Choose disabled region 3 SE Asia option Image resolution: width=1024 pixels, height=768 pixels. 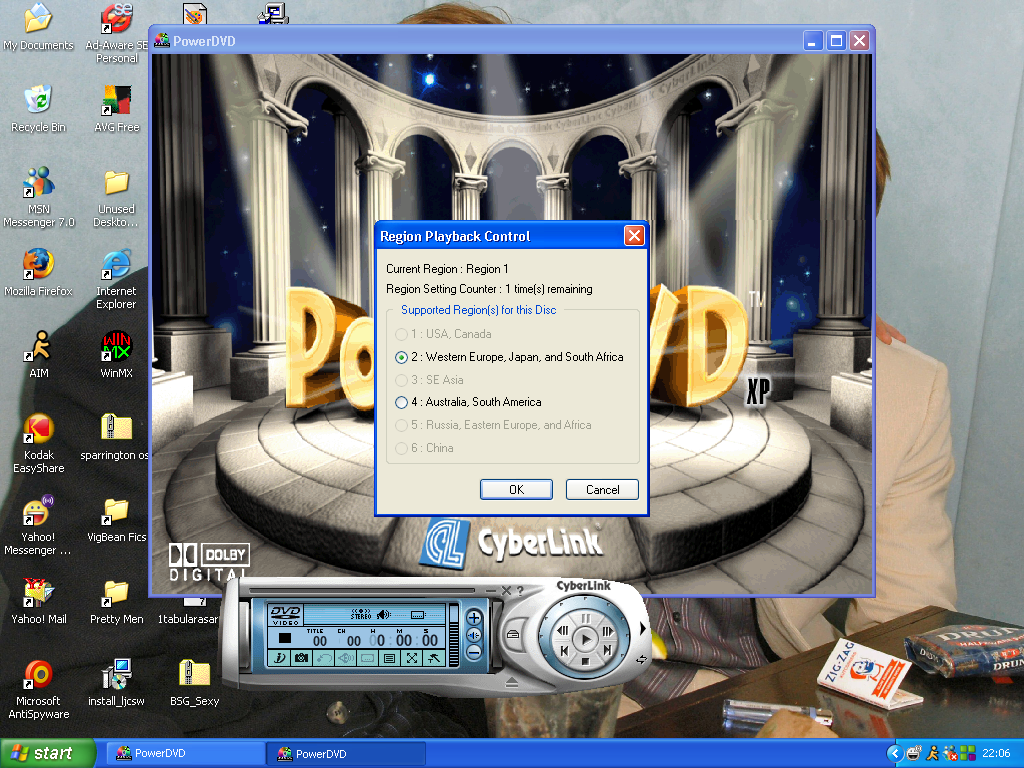click(401, 380)
